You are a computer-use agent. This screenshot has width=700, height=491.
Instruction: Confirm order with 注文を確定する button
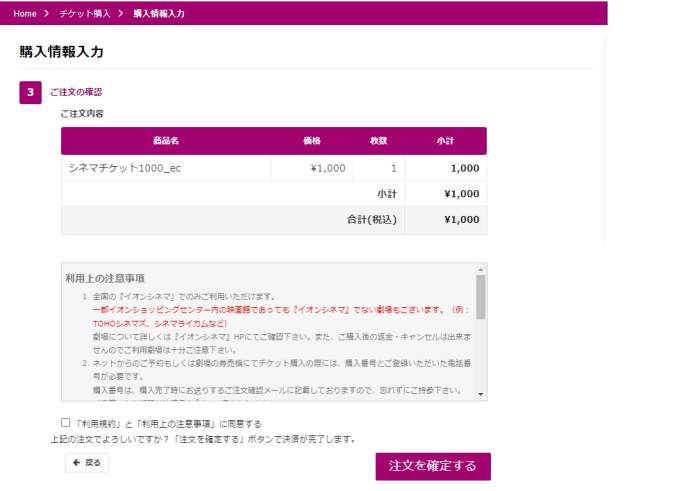point(432,466)
